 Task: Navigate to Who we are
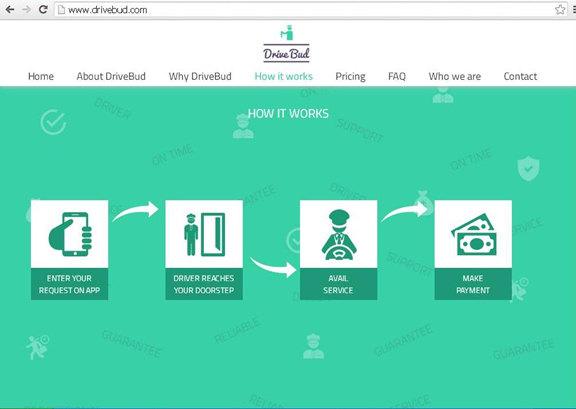(x=455, y=76)
